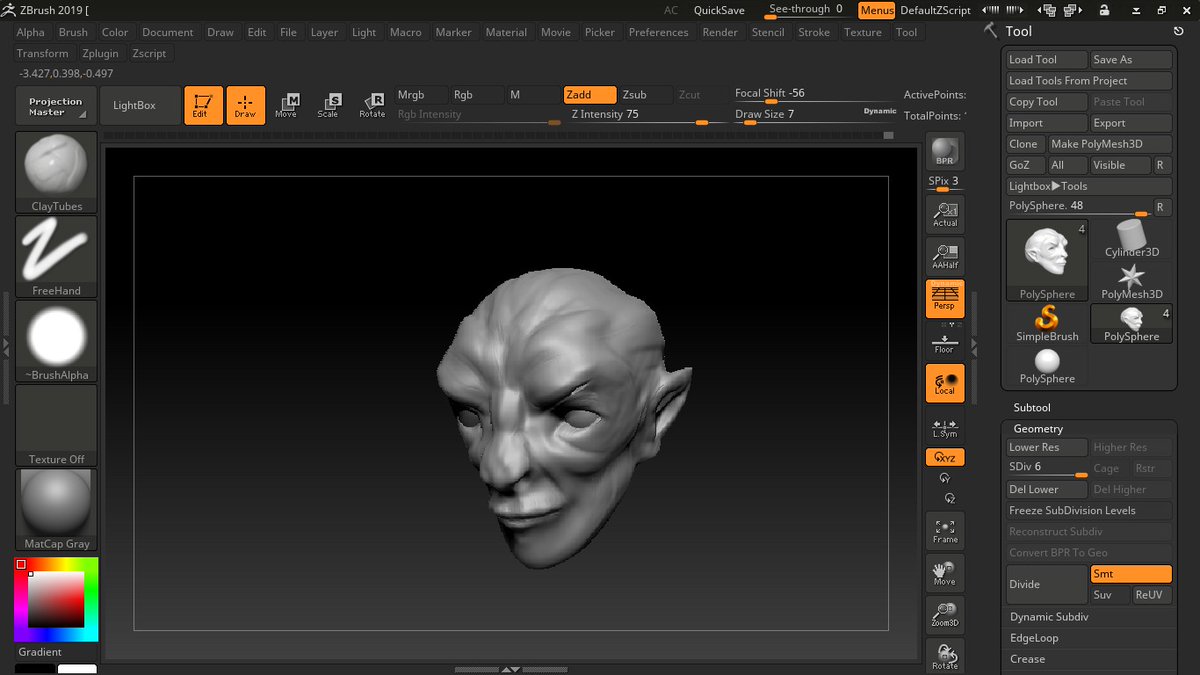
Task: Open the Preferences menu
Action: coord(658,32)
